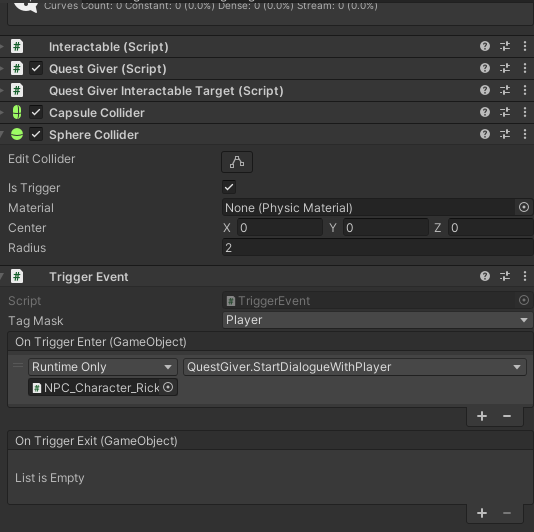The width and height of the screenshot is (534, 532).
Task: Add an On Trigger Exit listener
Action: pos(482,513)
